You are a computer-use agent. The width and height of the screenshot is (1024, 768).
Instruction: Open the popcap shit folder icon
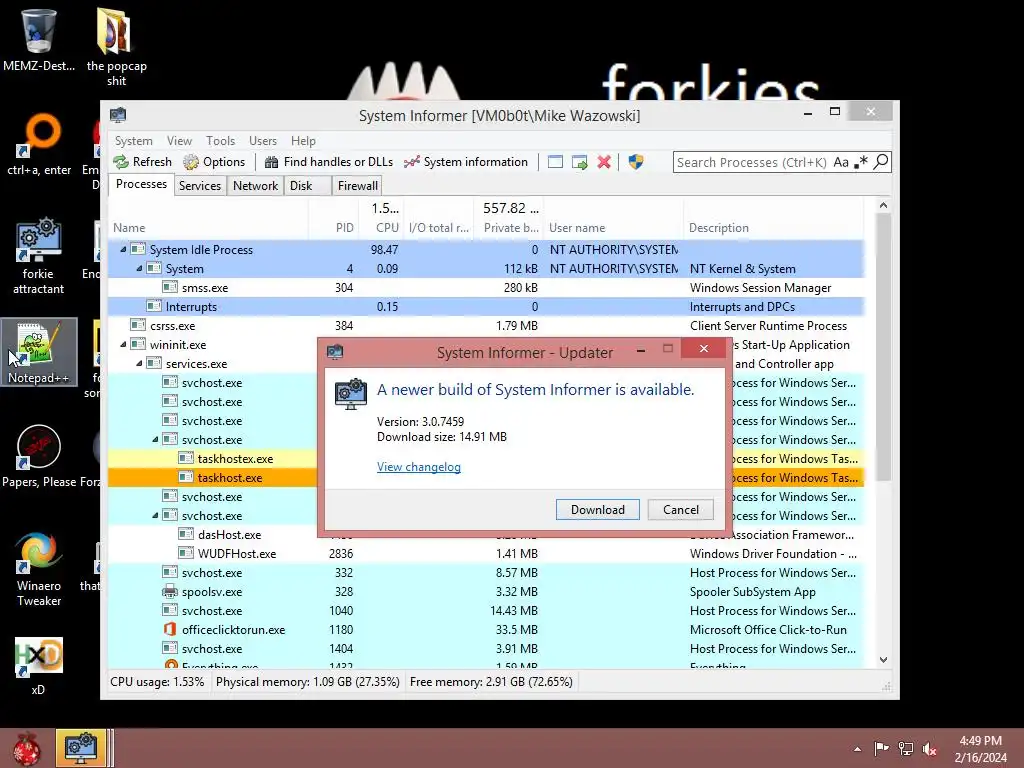pos(116,47)
